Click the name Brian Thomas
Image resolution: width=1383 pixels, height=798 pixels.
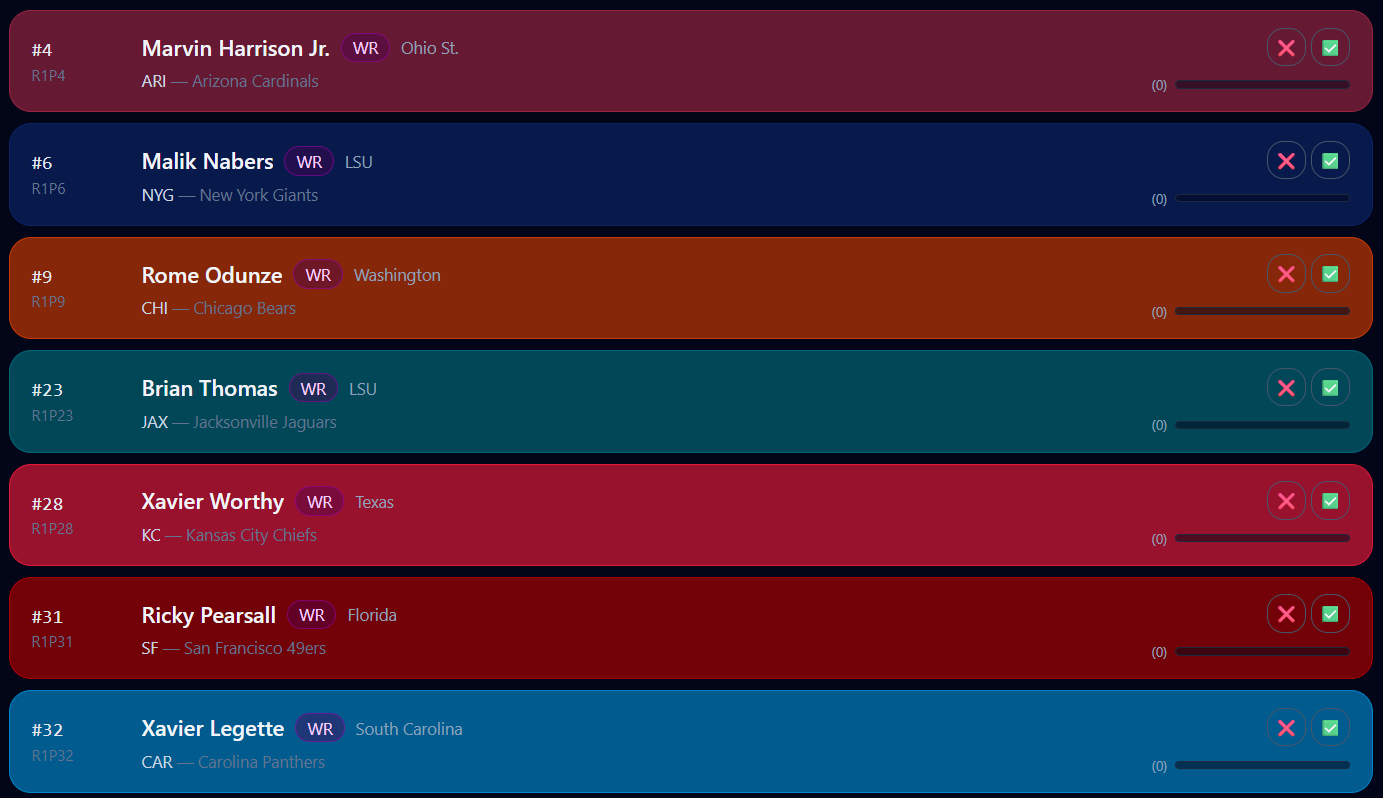coord(210,388)
